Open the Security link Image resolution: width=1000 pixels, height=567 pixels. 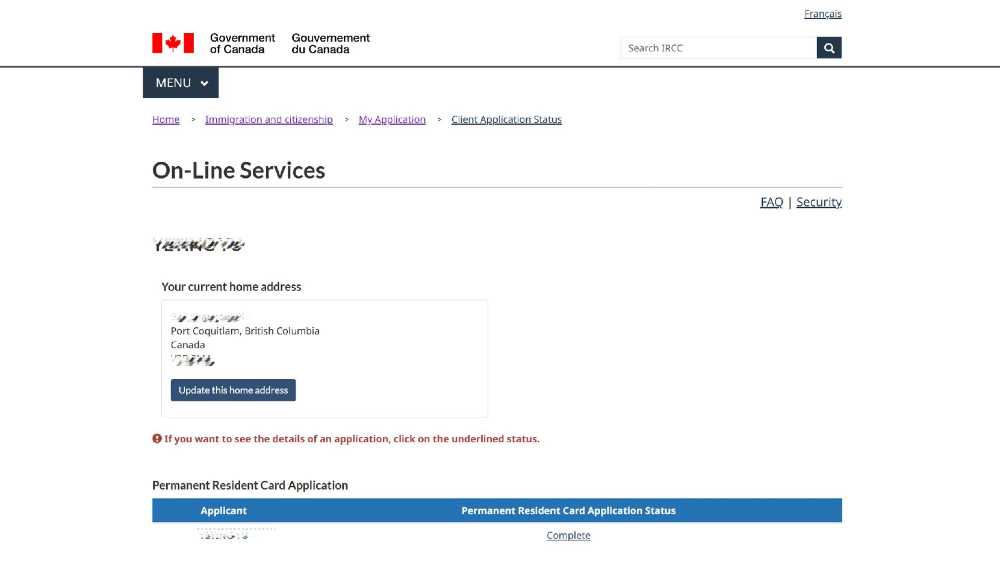click(819, 202)
